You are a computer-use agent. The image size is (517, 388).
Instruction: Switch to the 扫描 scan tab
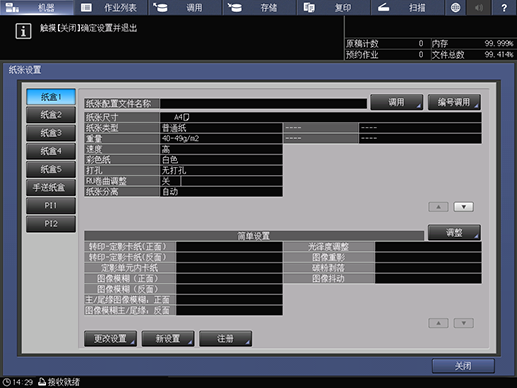click(x=408, y=7)
